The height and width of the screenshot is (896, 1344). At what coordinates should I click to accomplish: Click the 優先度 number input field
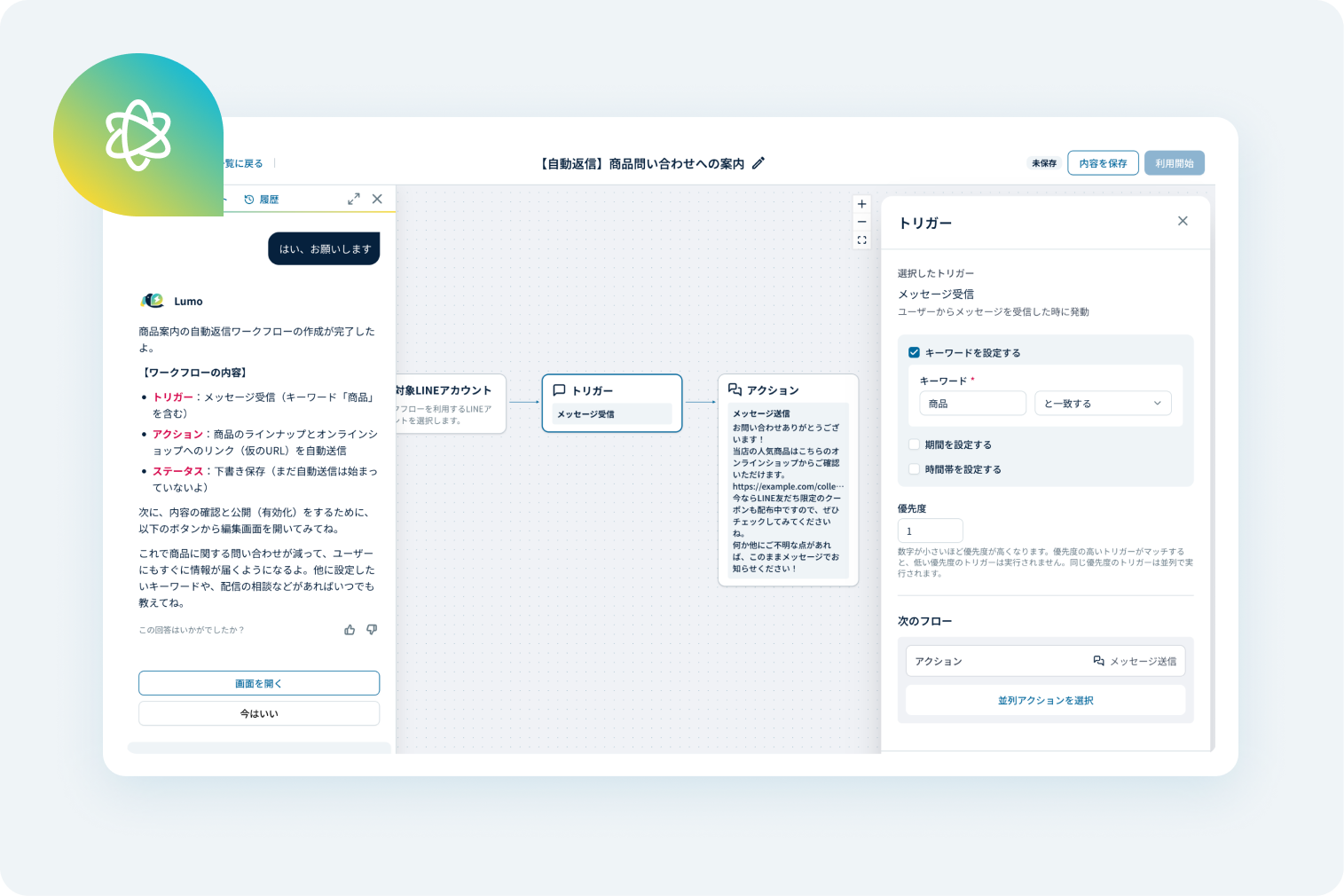click(x=930, y=531)
